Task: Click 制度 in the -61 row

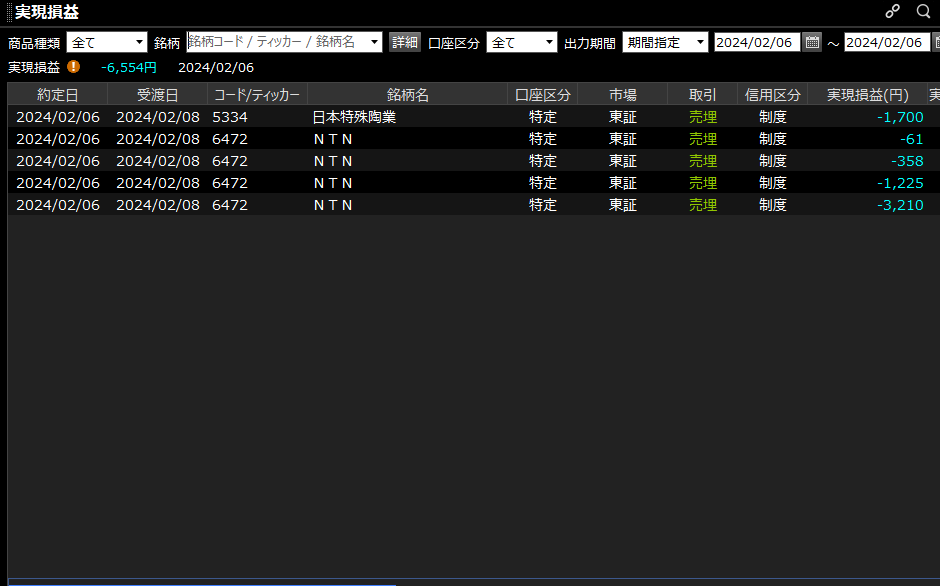Action: pyautogui.click(x=773, y=139)
